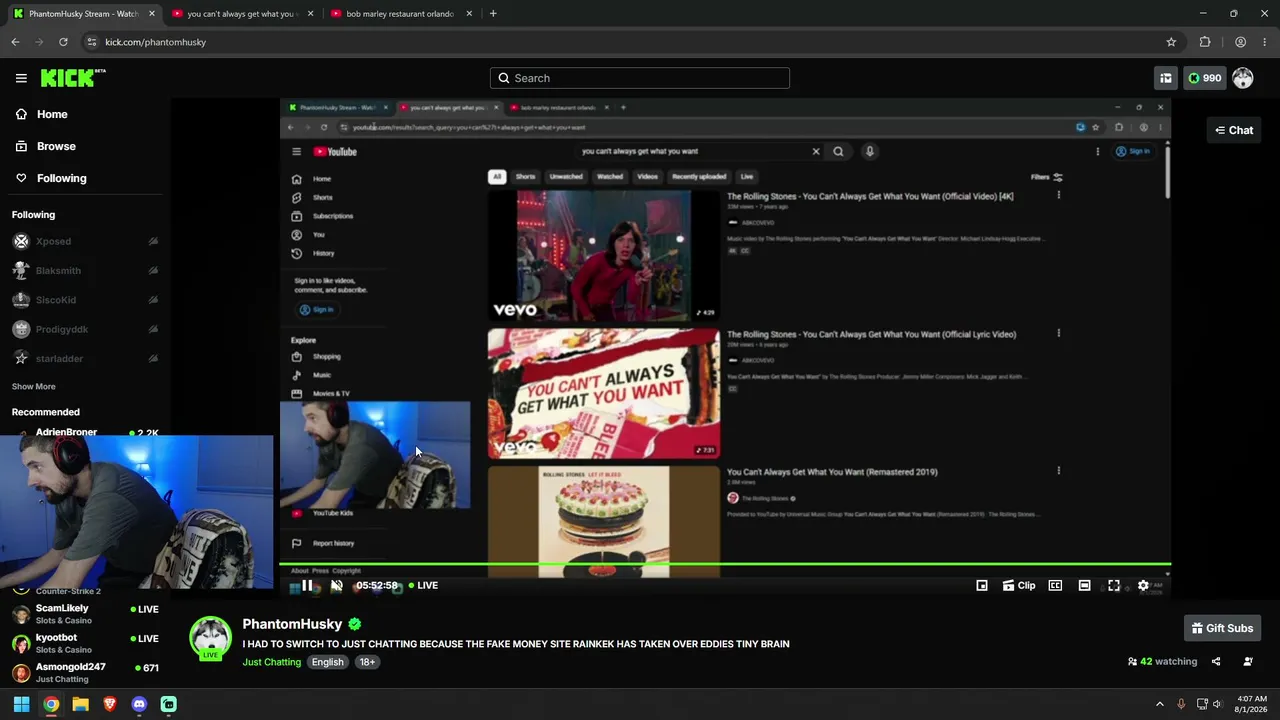Open the husky profile avatar menu
Image resolution: width=1280 pixels, height=720 pixels.
click(x=1243, y=78)
